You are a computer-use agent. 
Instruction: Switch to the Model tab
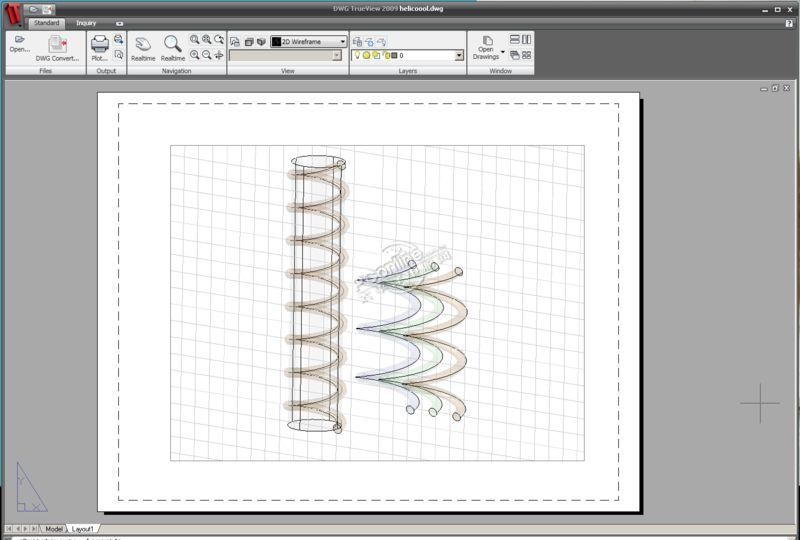tap(54, 529)
